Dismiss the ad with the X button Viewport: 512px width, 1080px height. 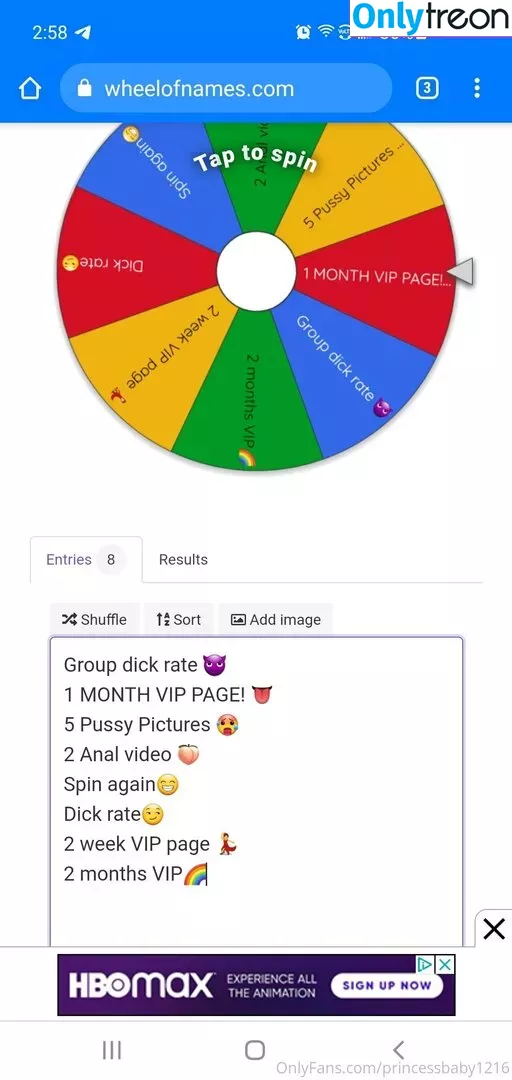coord(494,928)
